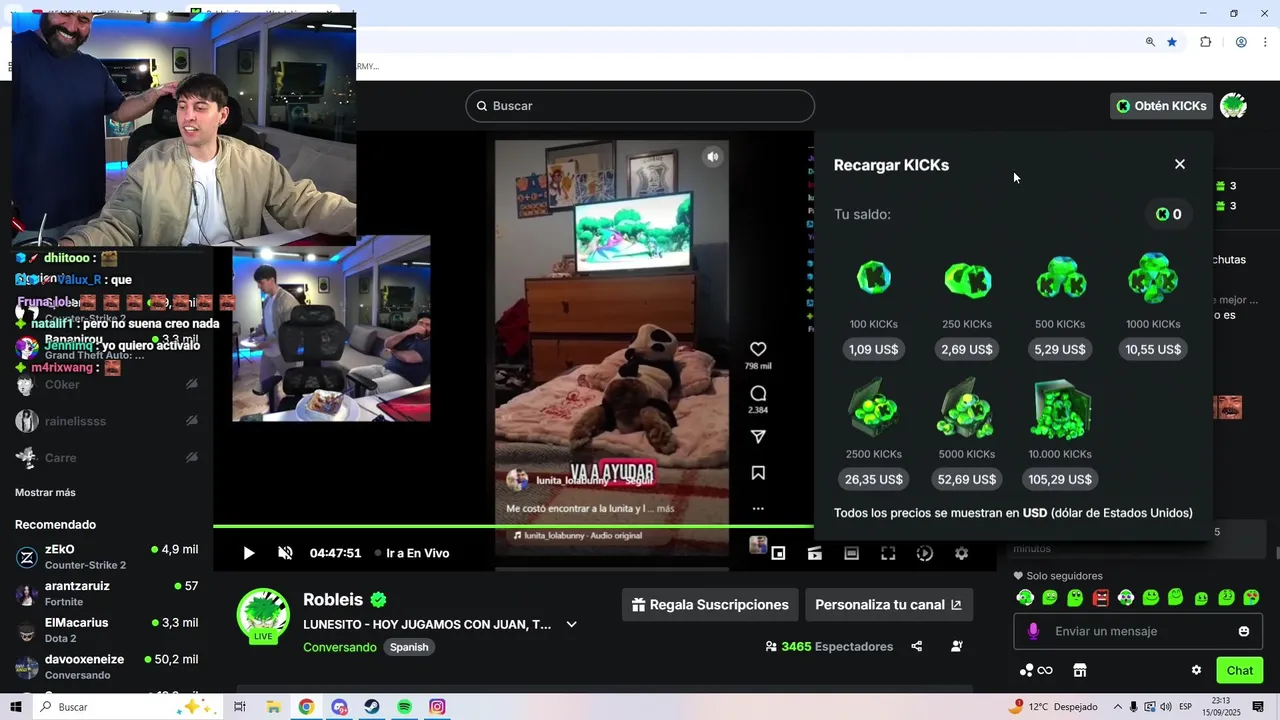Open Instagram from the taskbar
This screenshot has width=1280, height=720.
pyautogui.click(x=437, y=707)
